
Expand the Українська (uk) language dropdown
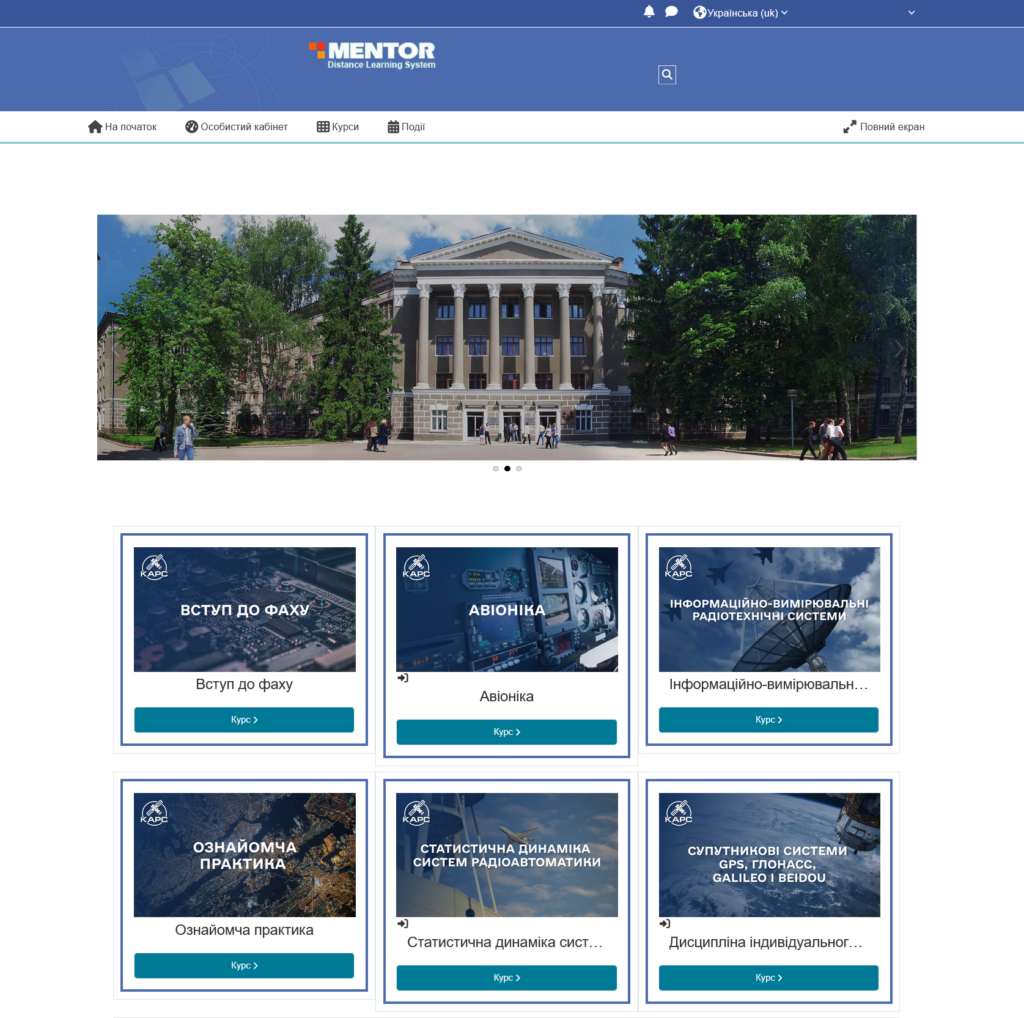(747, 12)
